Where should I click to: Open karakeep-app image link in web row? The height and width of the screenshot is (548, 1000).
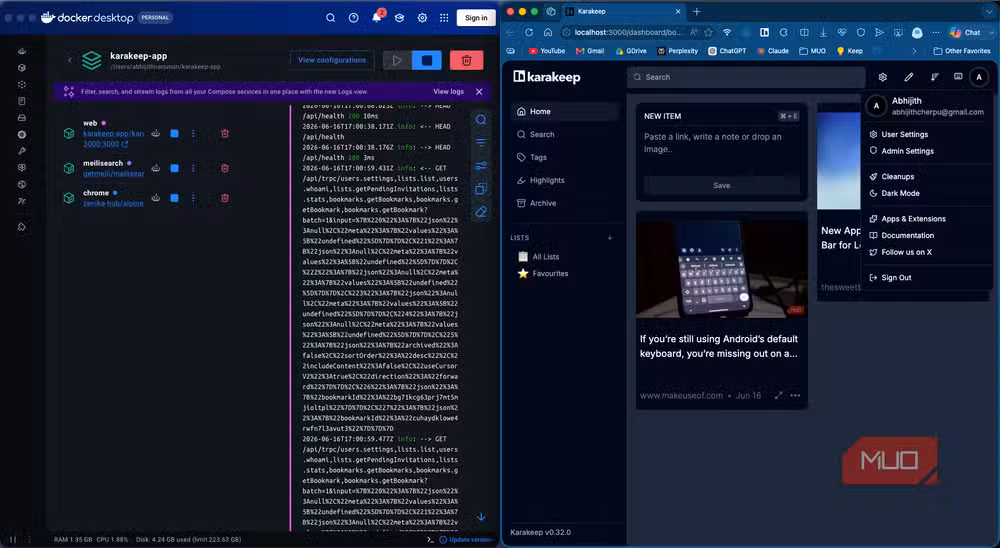[x=114, y=134]
